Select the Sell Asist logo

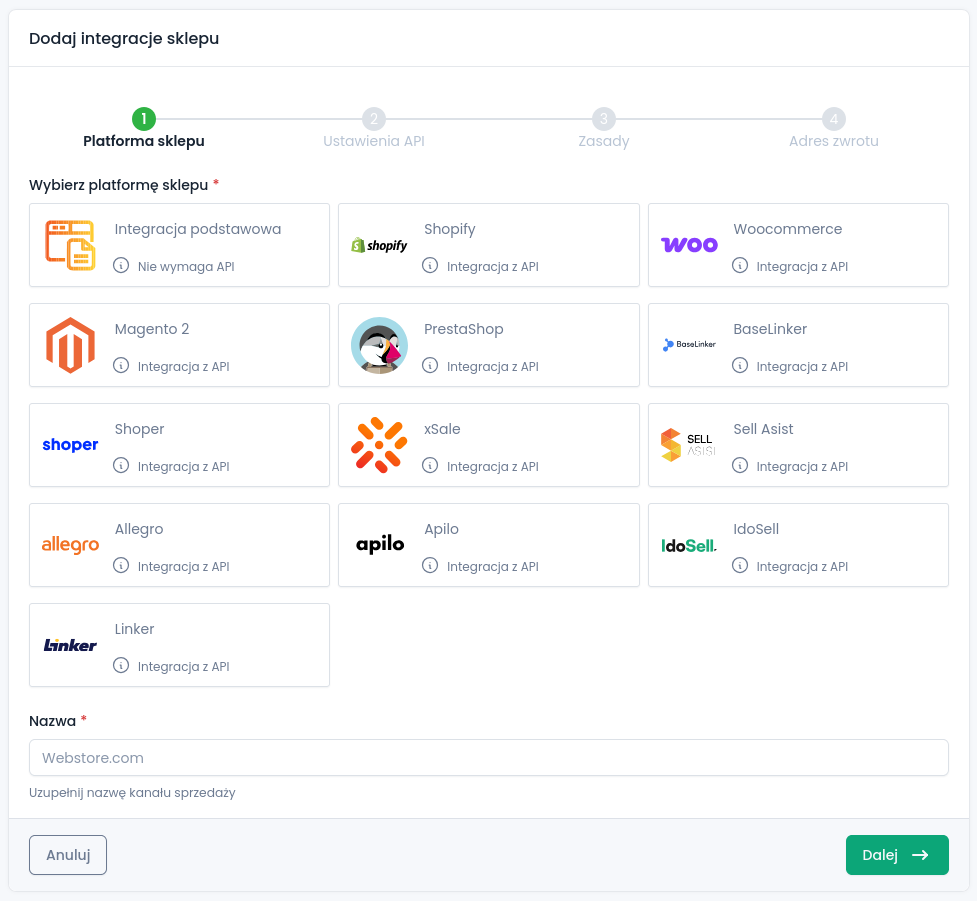(x=689, y=445)
